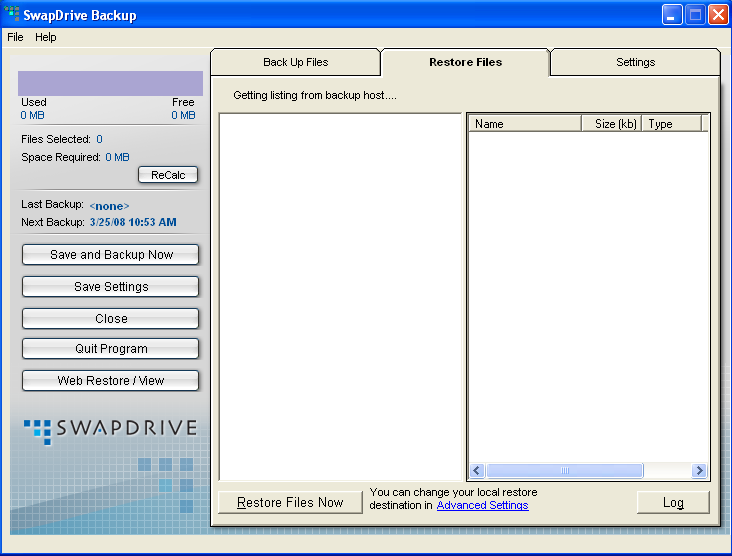Open the Log button
This screenshot has height=556, width=732.
[673, 502]
